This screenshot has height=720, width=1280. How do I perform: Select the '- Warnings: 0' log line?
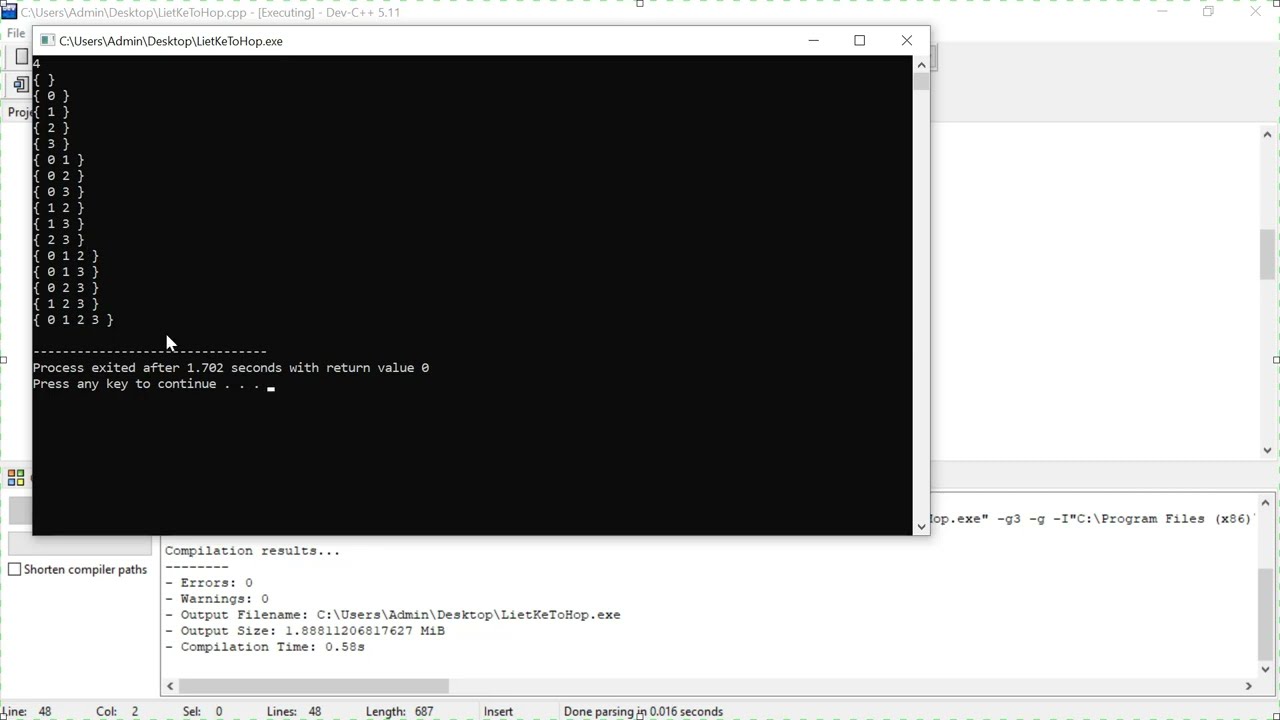pyautogui.click(x=216, y=599)
